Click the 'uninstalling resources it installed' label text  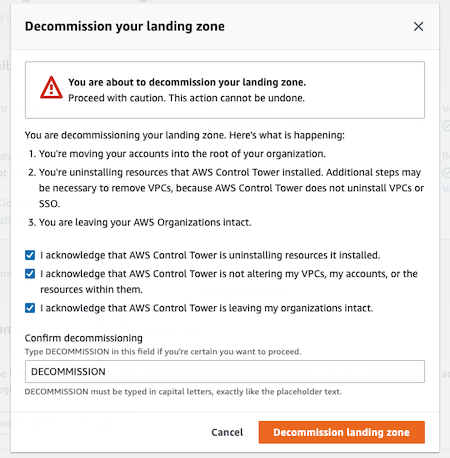click(210, 255)
